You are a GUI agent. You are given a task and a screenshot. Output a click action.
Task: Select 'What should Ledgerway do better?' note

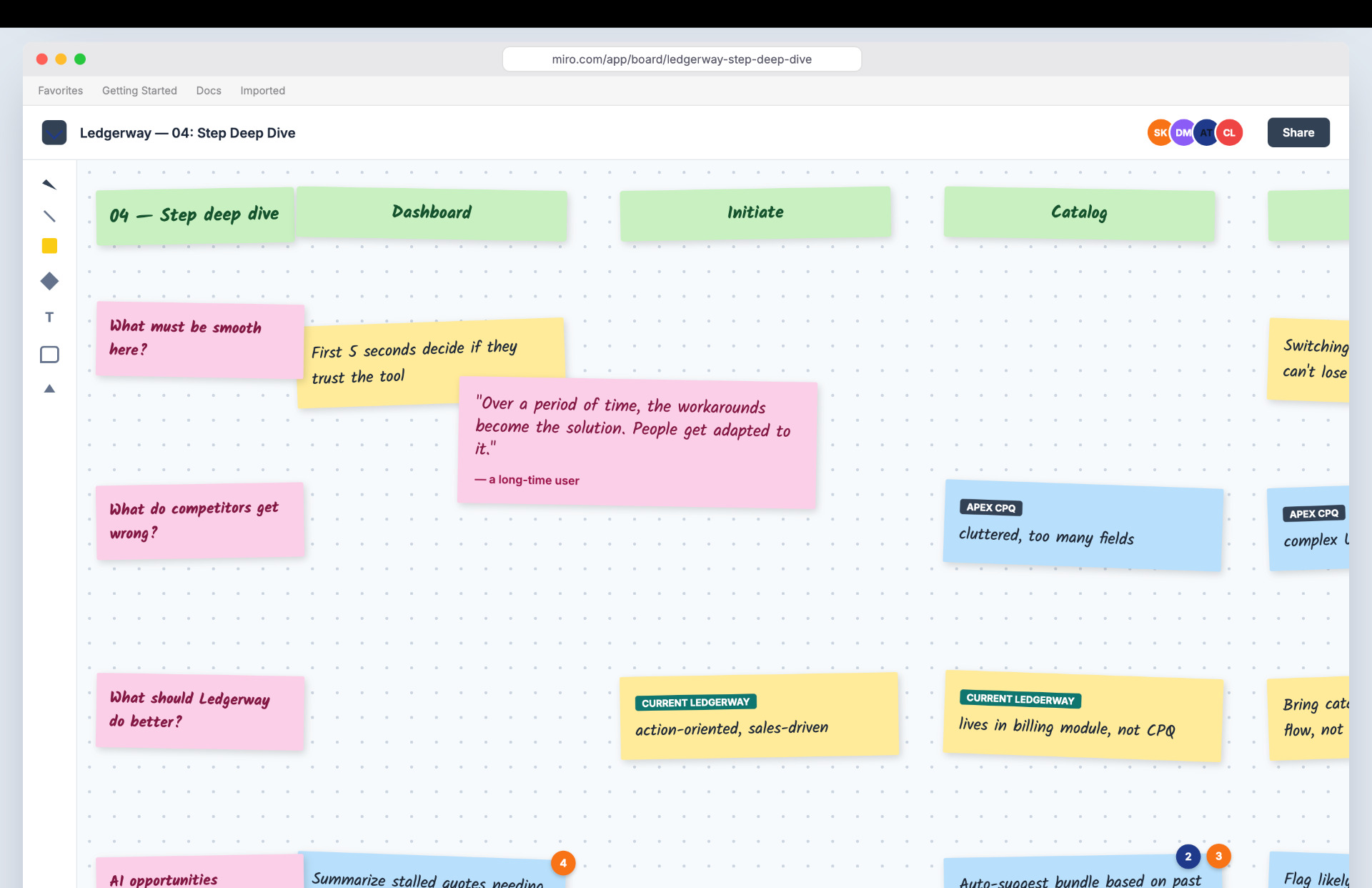(x=200, y=711)
